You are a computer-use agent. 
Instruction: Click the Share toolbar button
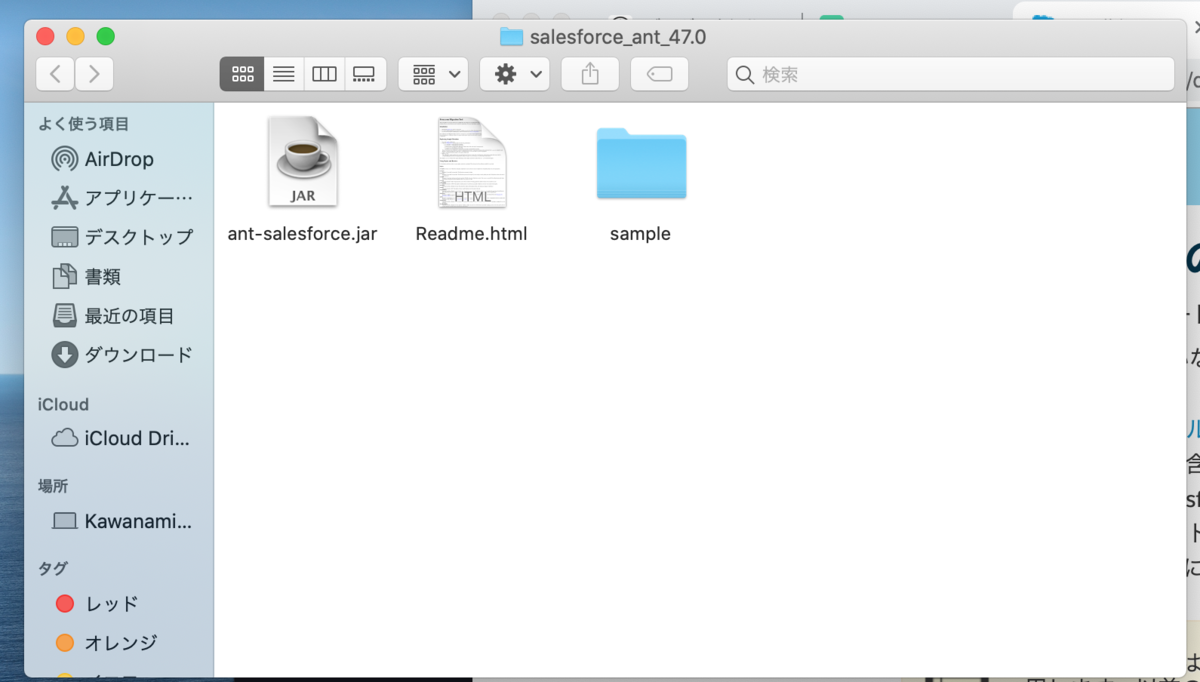tap(590, 74)
